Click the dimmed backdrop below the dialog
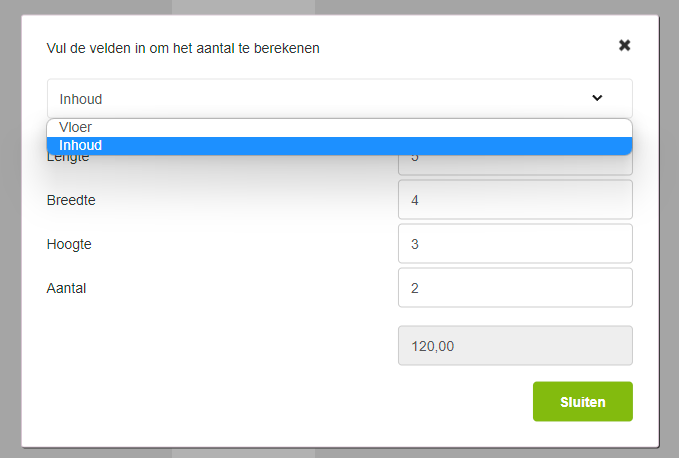 pyautogui.click(x=340, y=453)
